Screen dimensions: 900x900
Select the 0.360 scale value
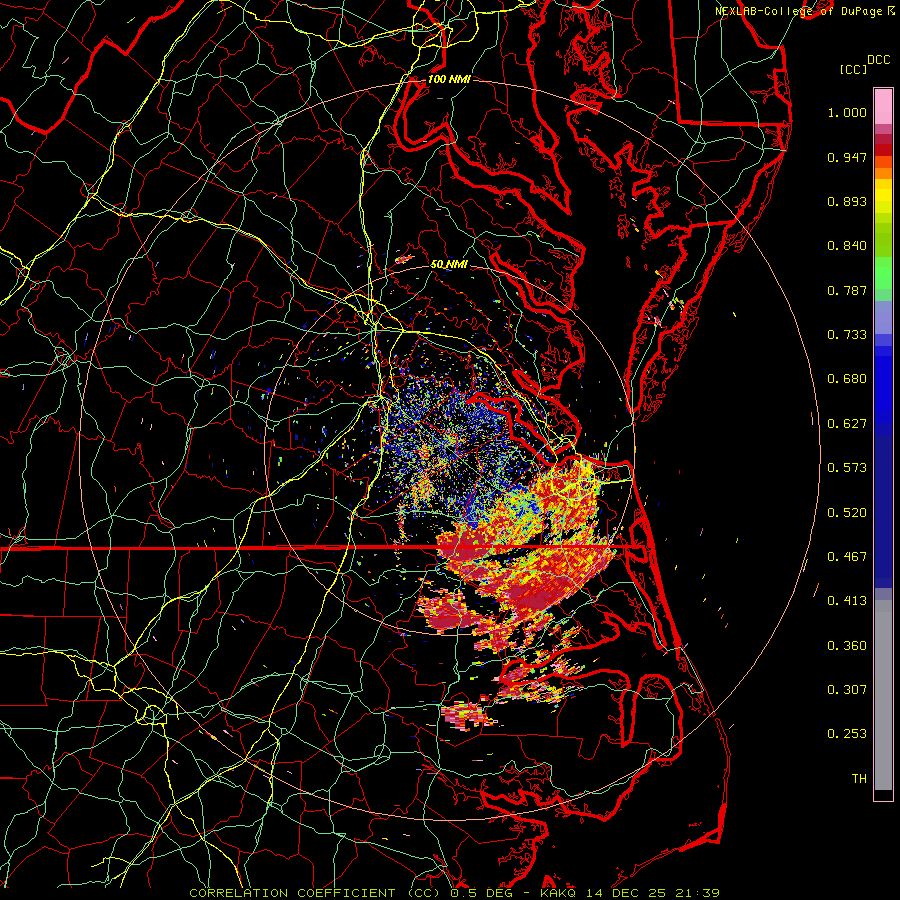(x=847, y=646)
